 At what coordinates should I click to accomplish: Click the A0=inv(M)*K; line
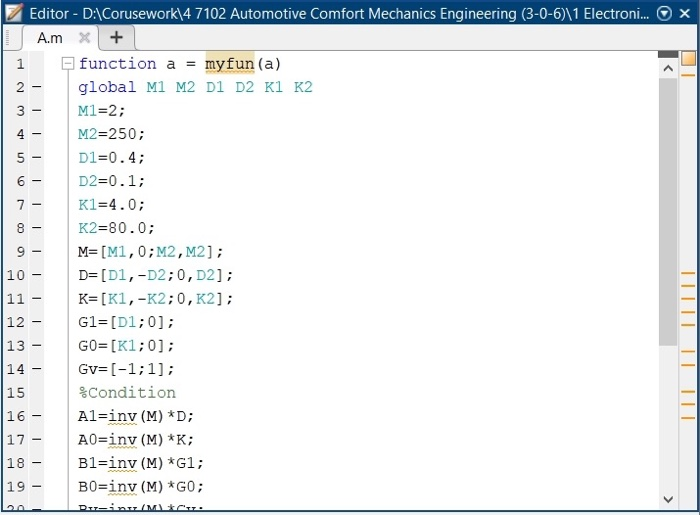pos(136,440)
